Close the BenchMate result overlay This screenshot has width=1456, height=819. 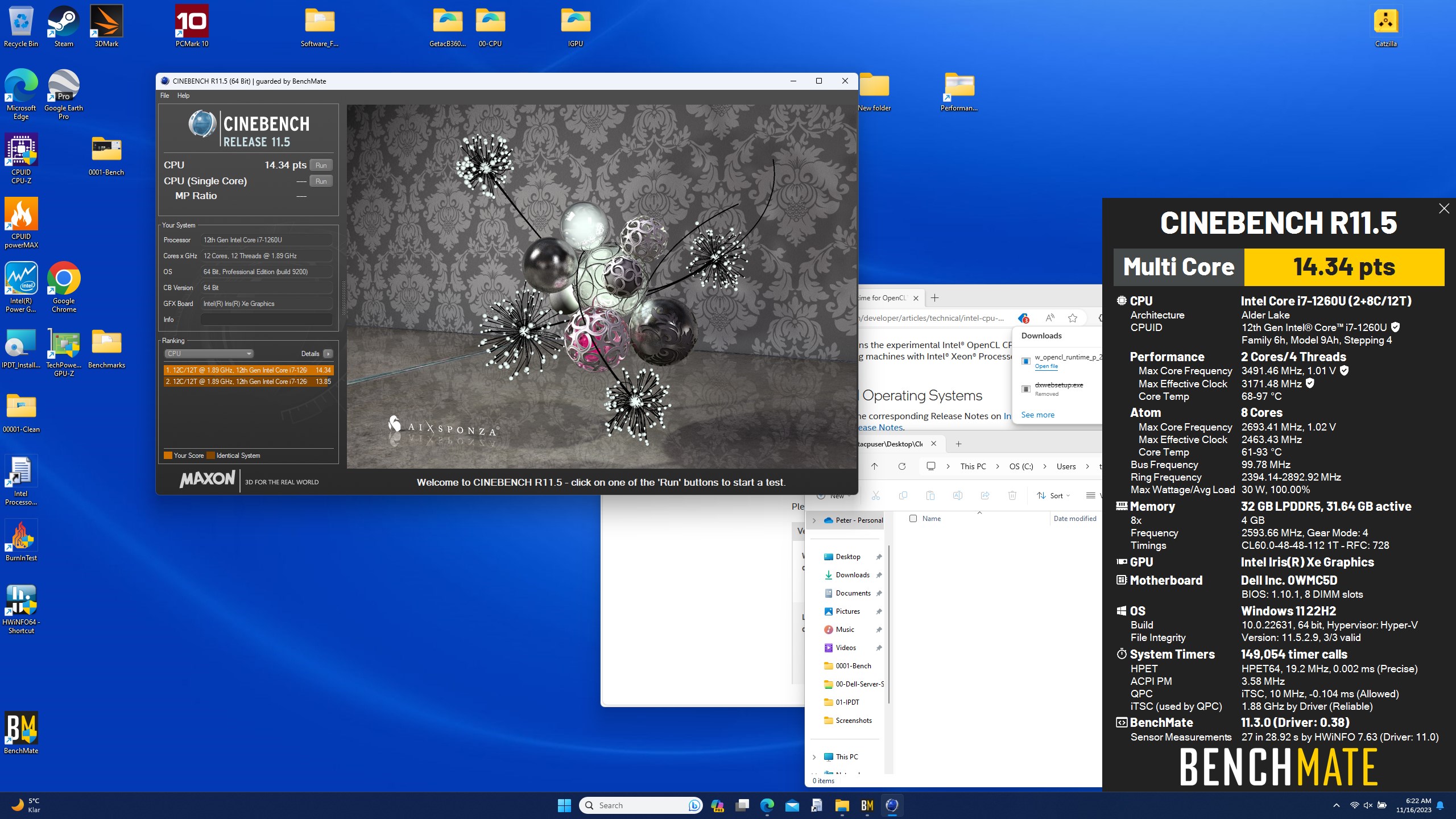pyautogui.click(x=1443, y=209)
